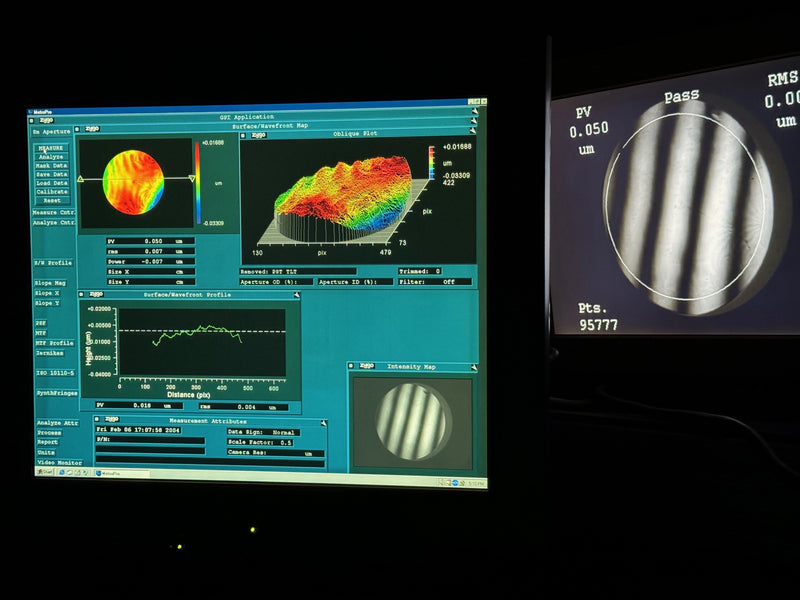Open the SynthFringes window icon
The image size is (800, 600).
coord(57,393)
